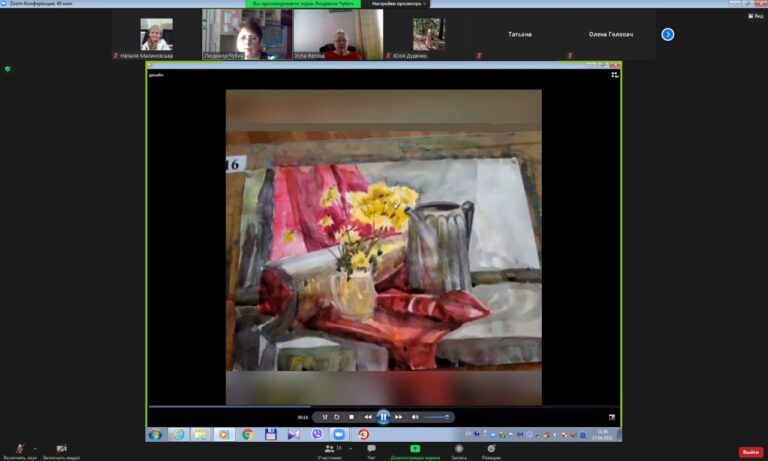Image resolution: width=768 pixels, height=461 pixels.
Task: Adjust the media player volume slider
Action: tap(436, 417)
